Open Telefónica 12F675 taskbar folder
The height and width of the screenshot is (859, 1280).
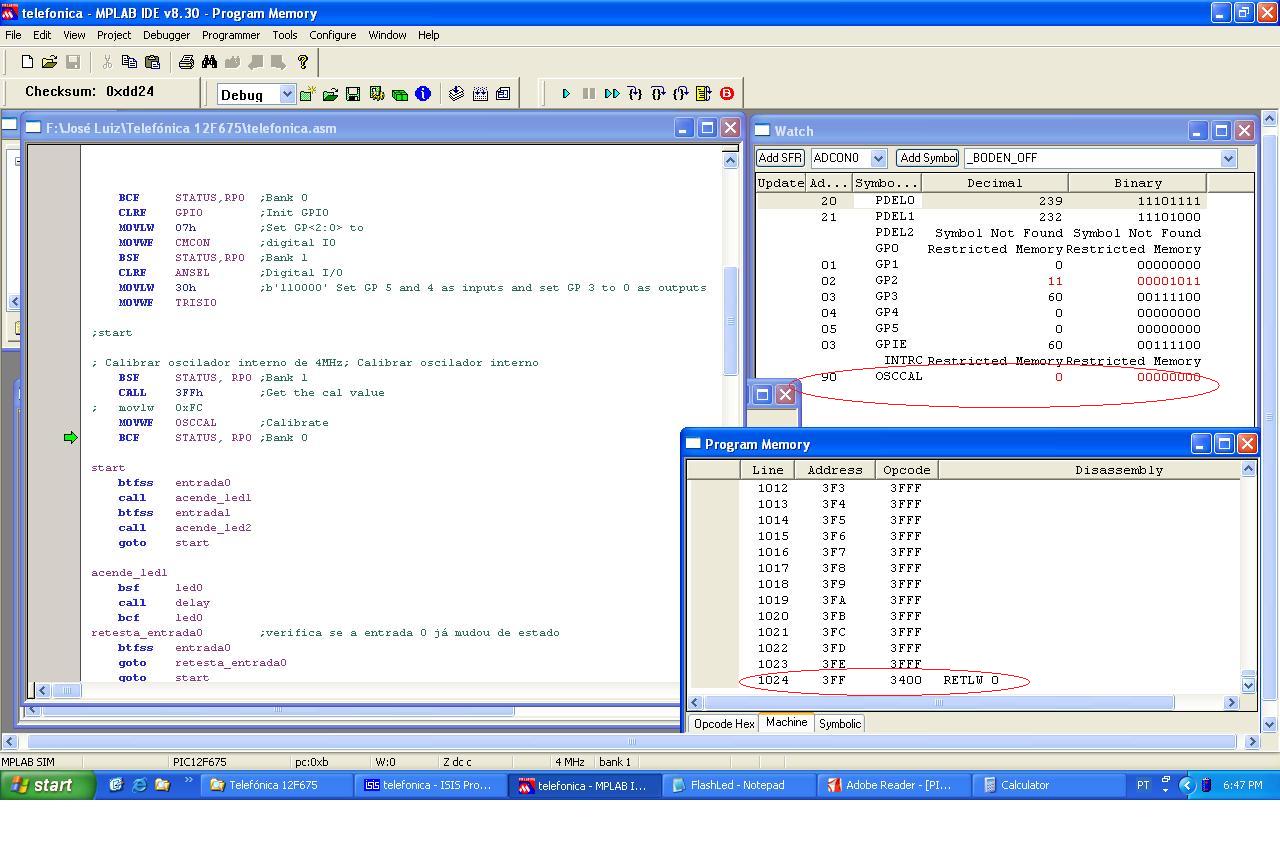click(277, 785)
